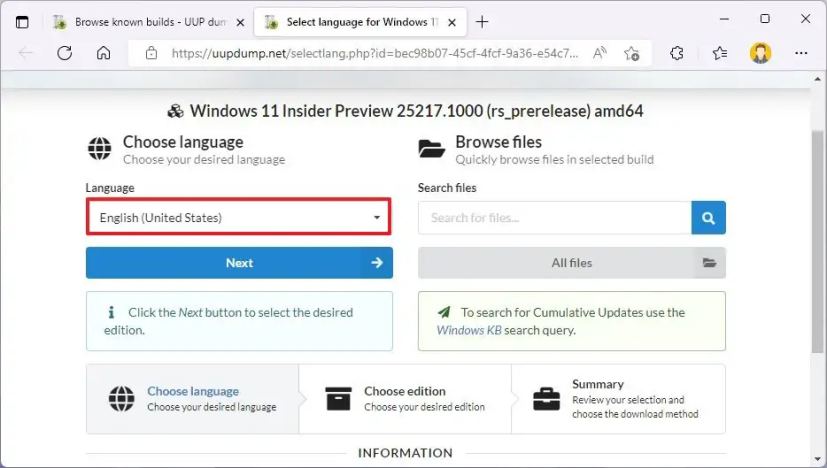Maximize the browser window
This screenshot has height=468, width=827.
tap(765, 19)
